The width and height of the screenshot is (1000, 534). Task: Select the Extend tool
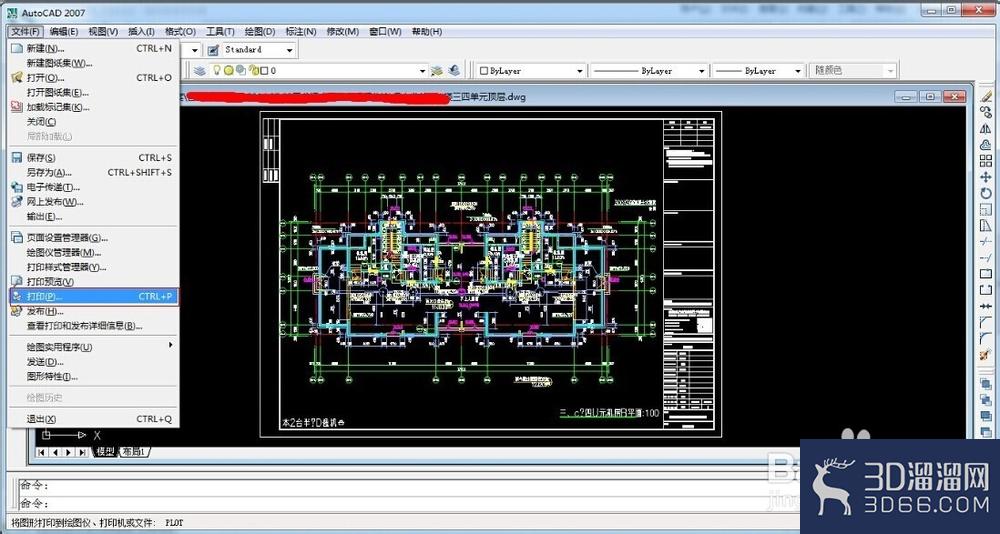(x=986, y=257)
